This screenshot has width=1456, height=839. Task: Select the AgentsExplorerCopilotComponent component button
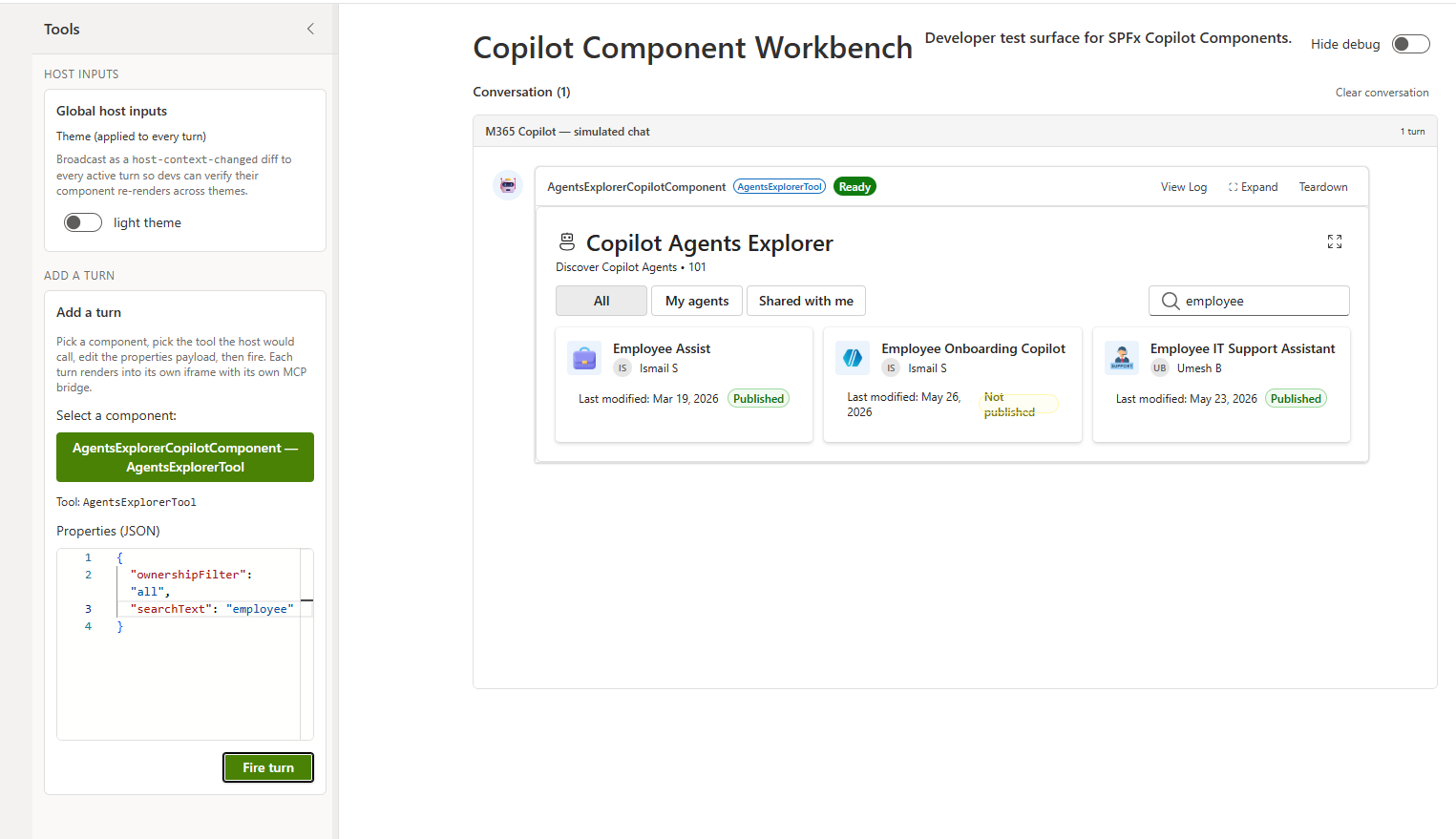point(185,457)
